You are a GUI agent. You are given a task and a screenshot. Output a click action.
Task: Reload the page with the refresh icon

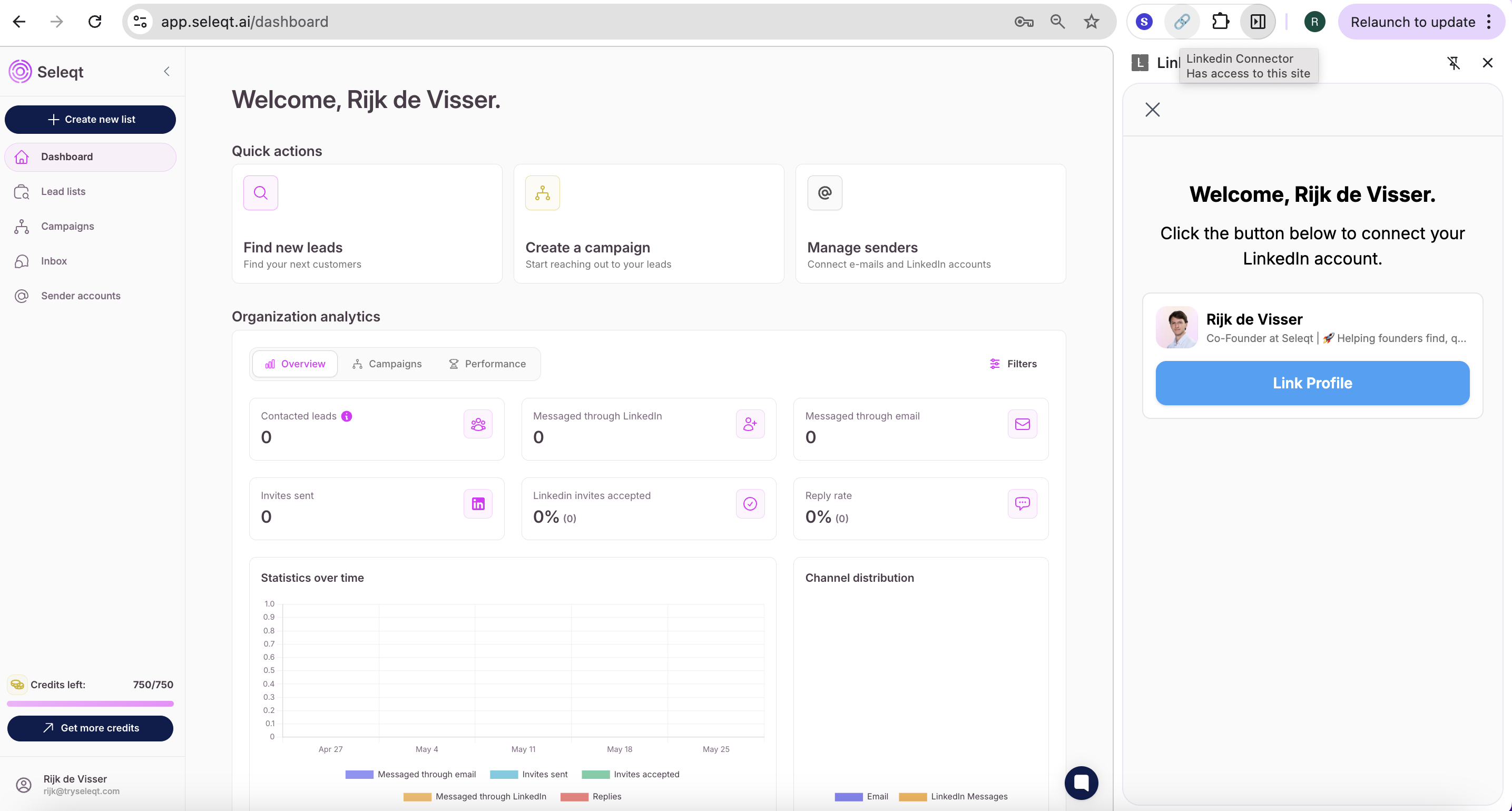(x=94, y=22)
